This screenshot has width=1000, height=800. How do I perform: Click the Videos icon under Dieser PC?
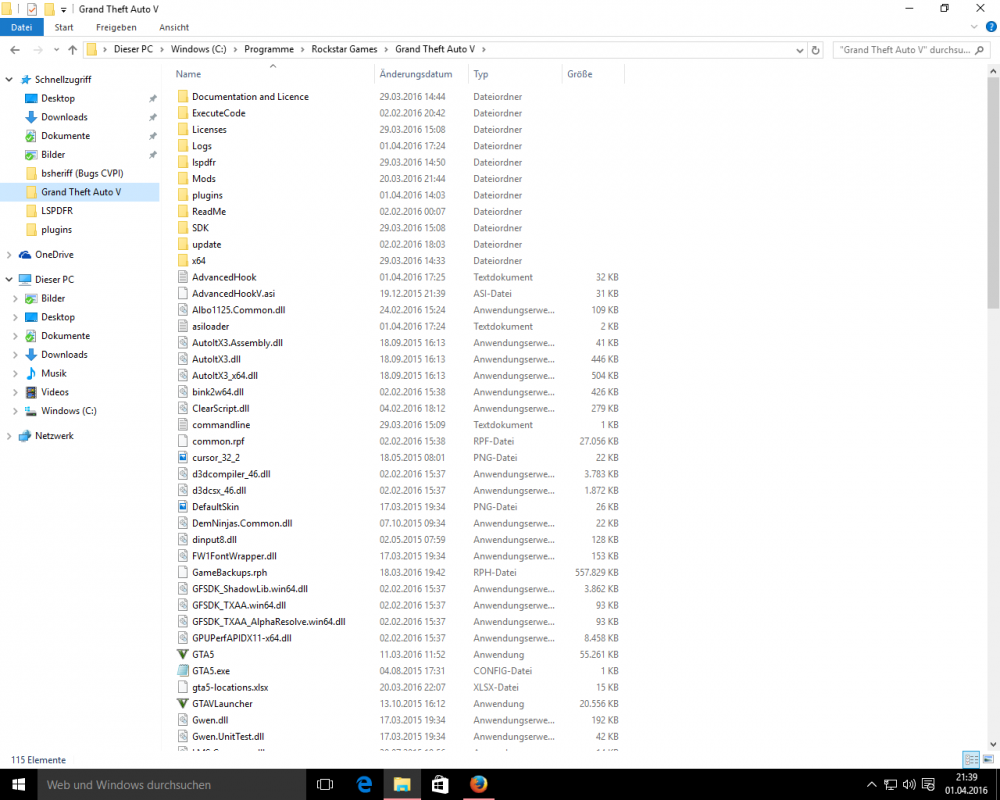(x=31, y=392)
